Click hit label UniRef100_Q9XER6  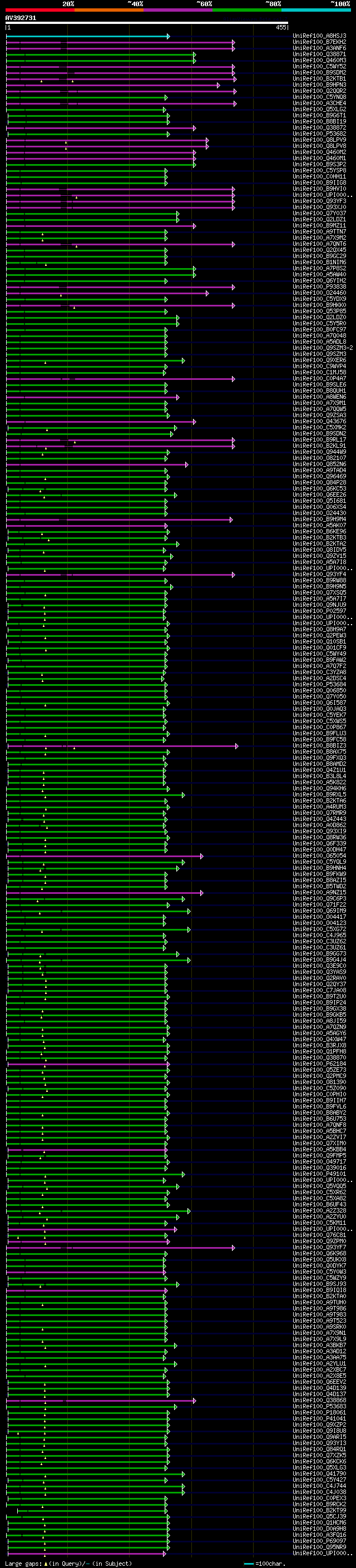(x=319, y=360)
